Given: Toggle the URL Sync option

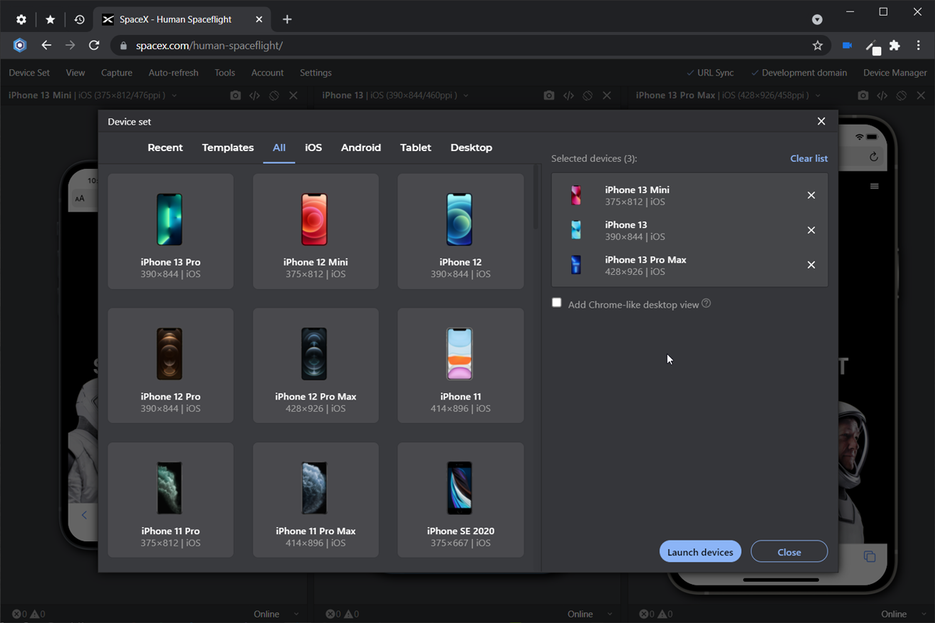Looking at the screenshot, I should 710,73.
